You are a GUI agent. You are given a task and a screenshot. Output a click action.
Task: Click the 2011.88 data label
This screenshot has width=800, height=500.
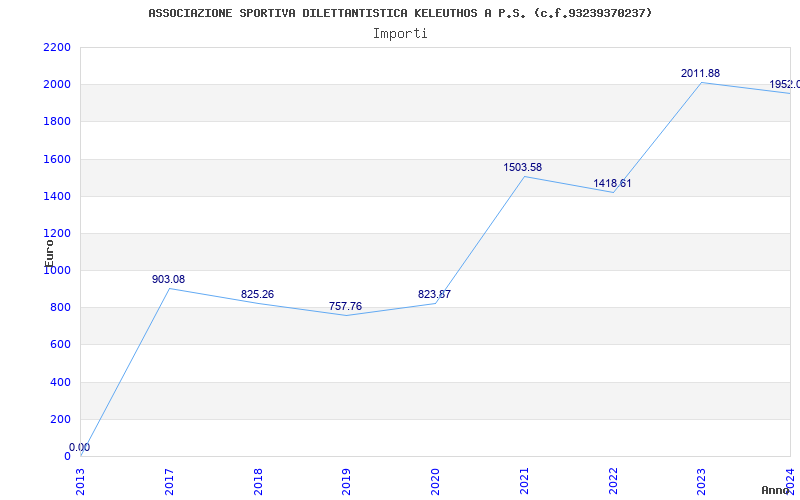click(x=700, y=73)
